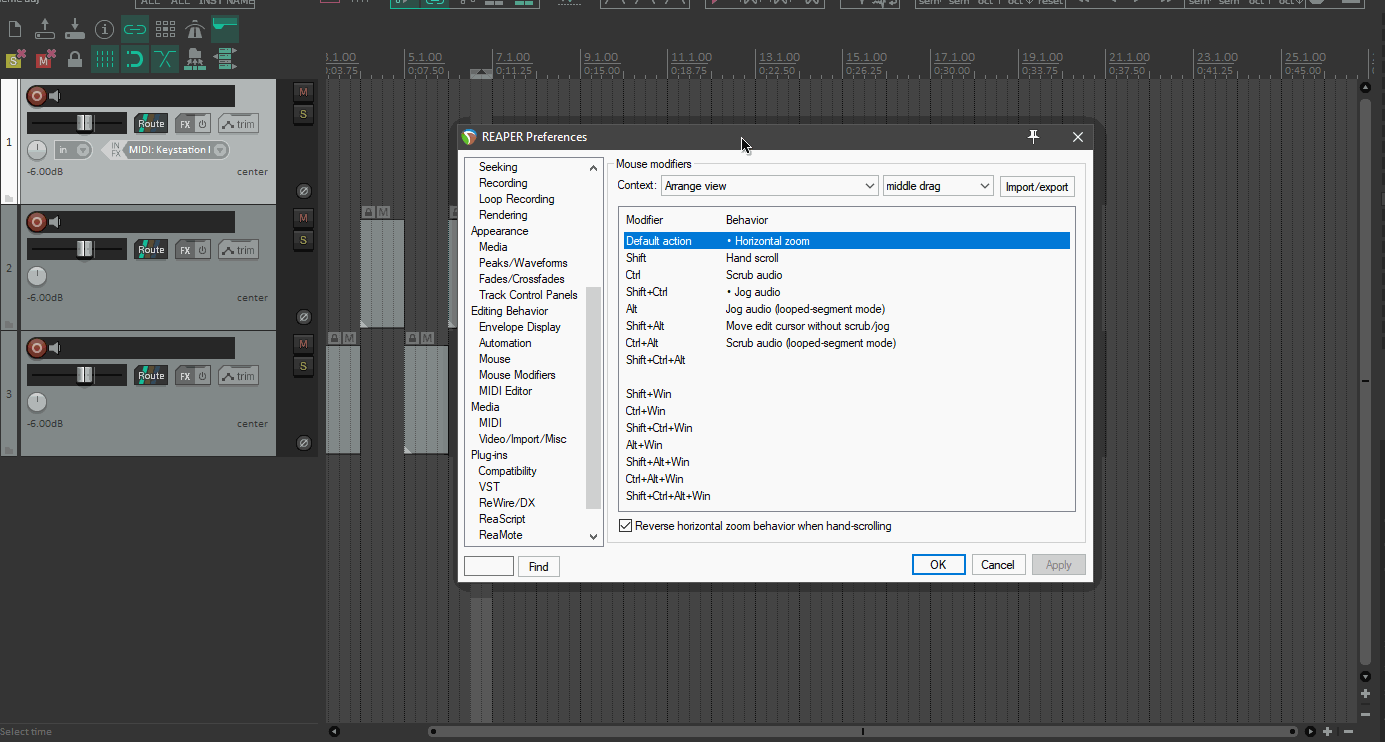Click the New Project file icon

[x=14, y=30]
